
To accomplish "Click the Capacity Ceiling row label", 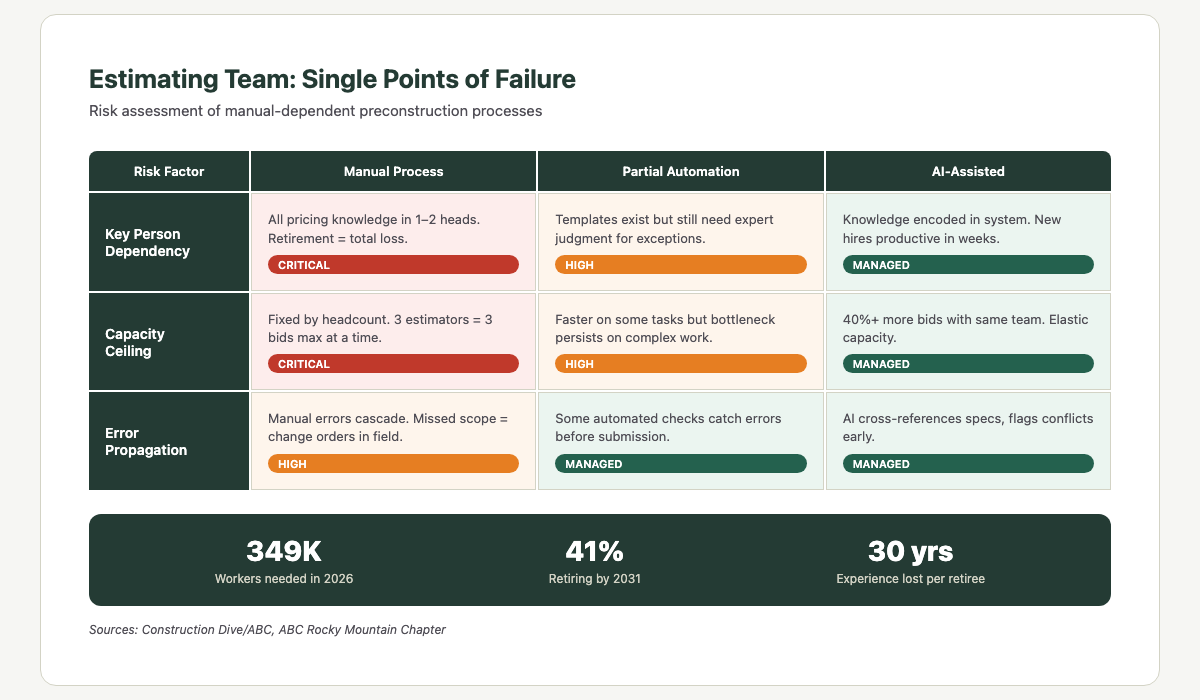I will tap(135, 342).
